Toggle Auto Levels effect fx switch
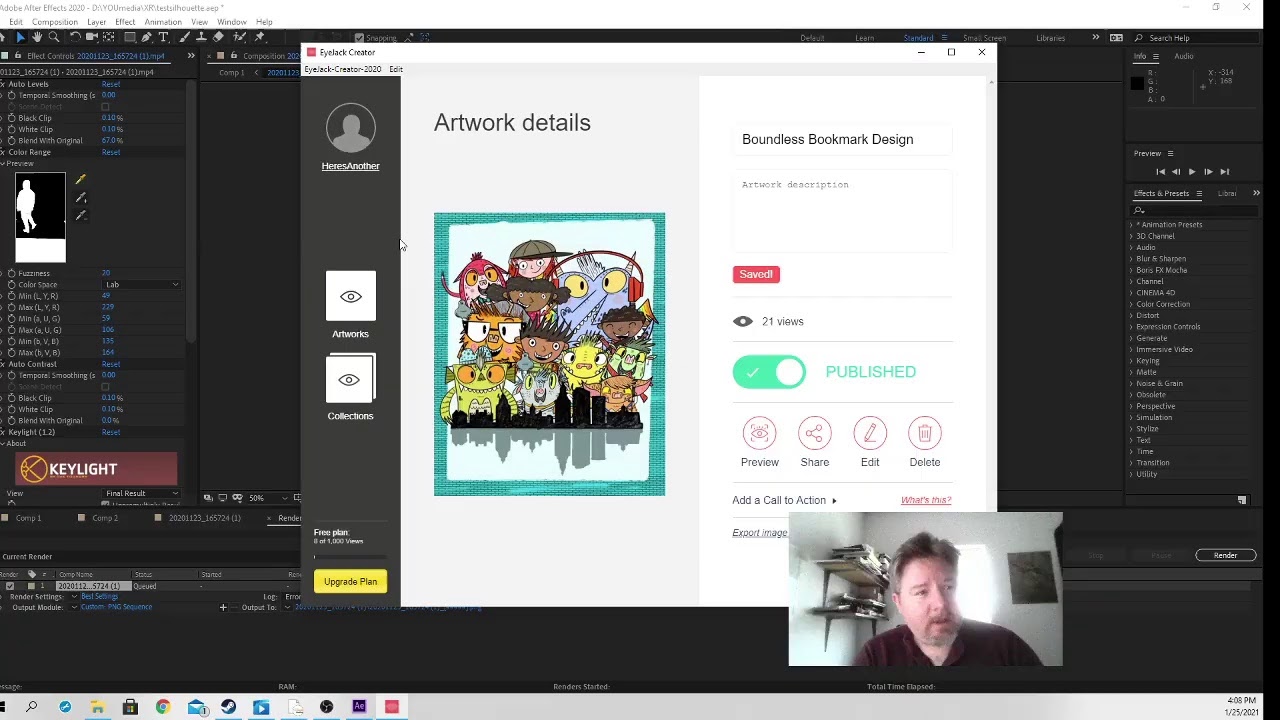1280x720 pixels. (x=3, y=84)
